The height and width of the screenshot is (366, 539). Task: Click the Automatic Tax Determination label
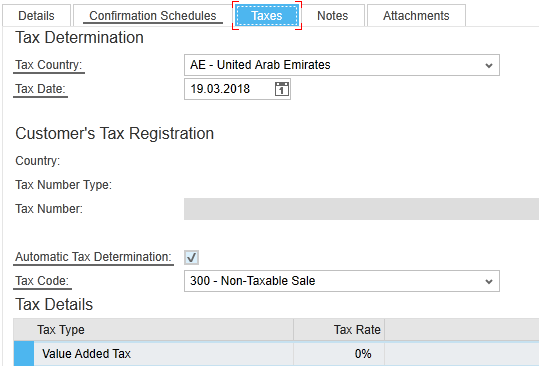(x=94, y=257)
